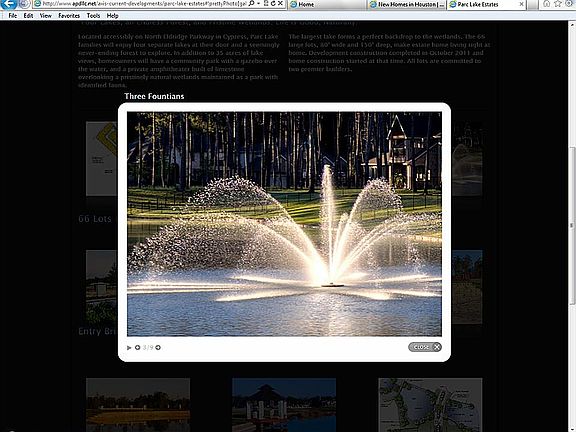The image size is (576, 432).
Task: Open the address bar dropdown arrow
Action: [259, 4]
